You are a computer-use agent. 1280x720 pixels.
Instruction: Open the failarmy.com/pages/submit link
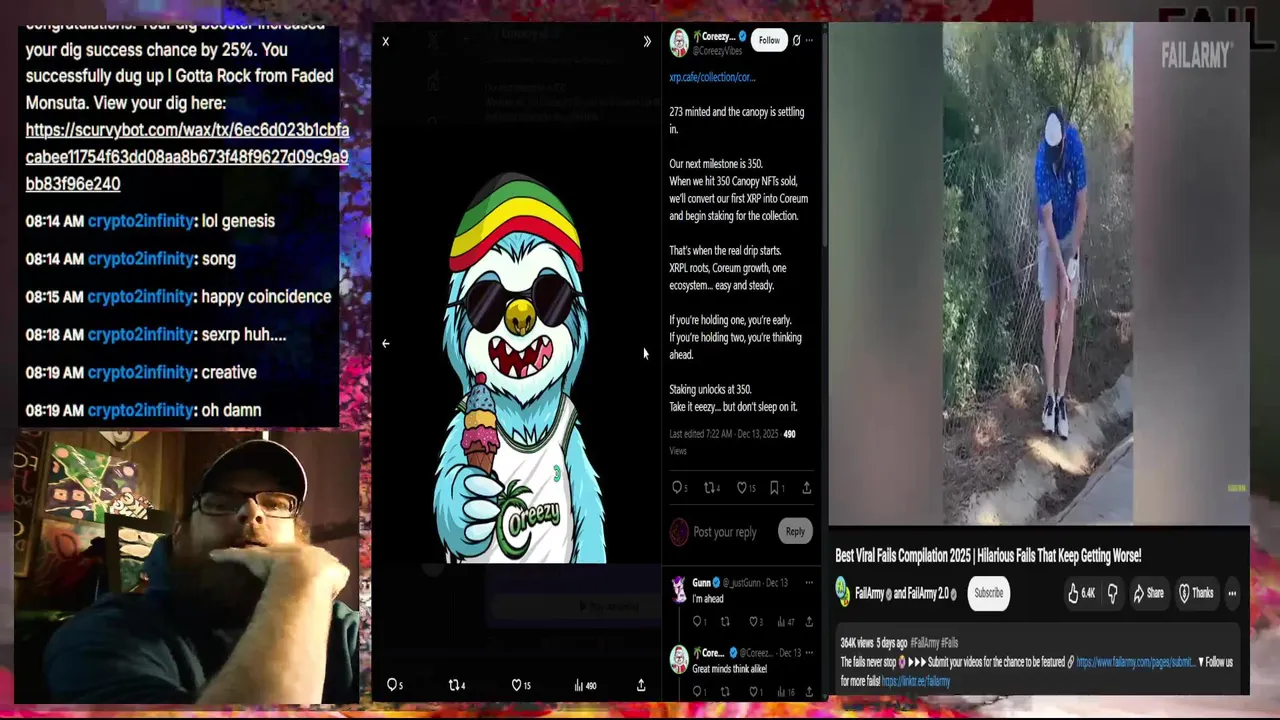pyautogui.click(x=1135, y=662)
